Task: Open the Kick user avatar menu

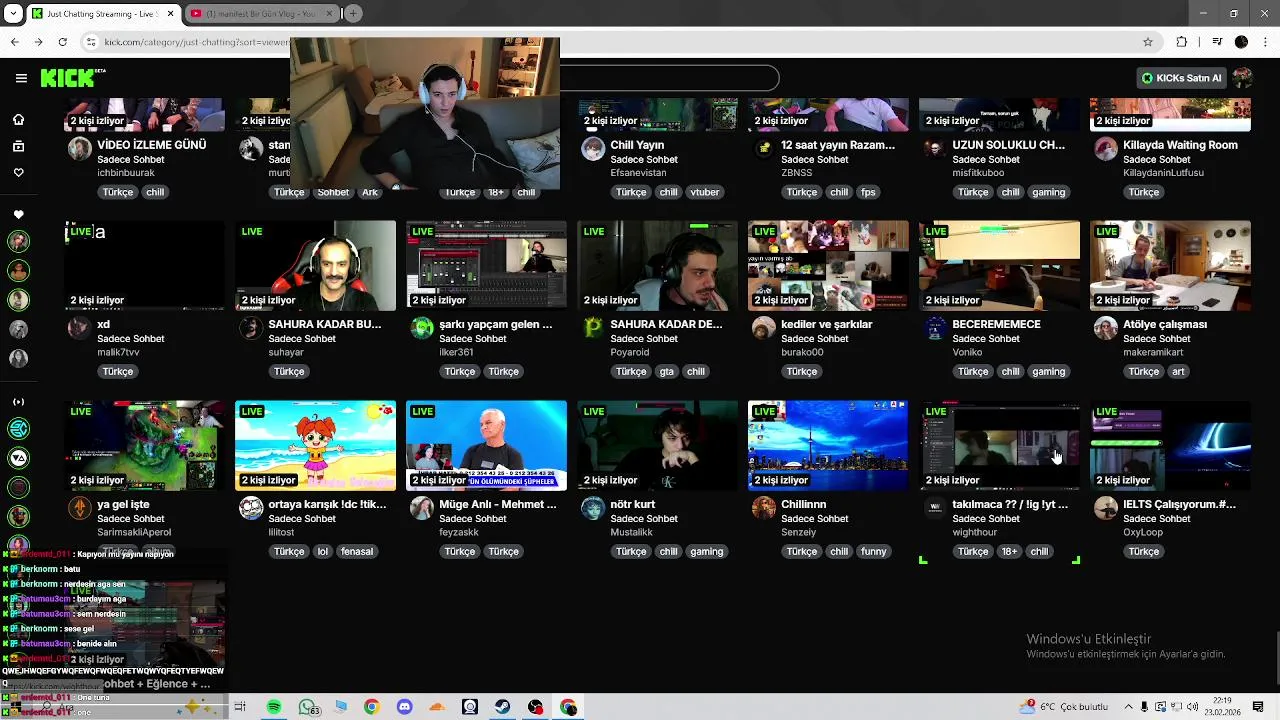Action: pos(1243,78)
